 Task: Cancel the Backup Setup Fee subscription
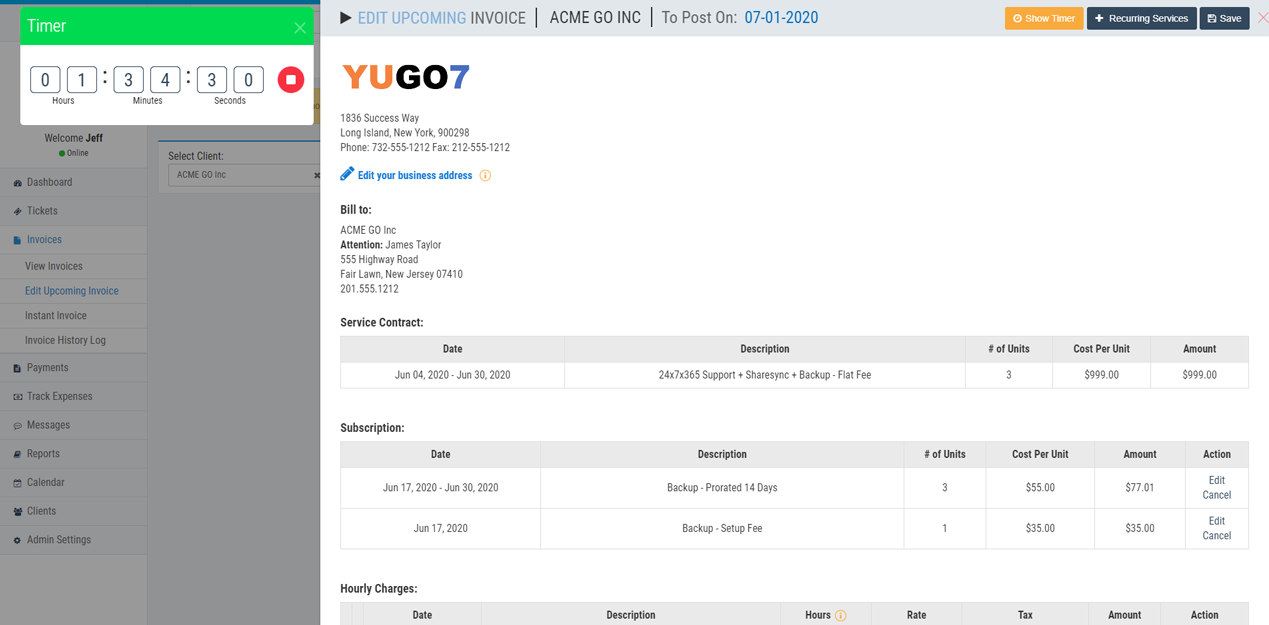coord(1216,536)
